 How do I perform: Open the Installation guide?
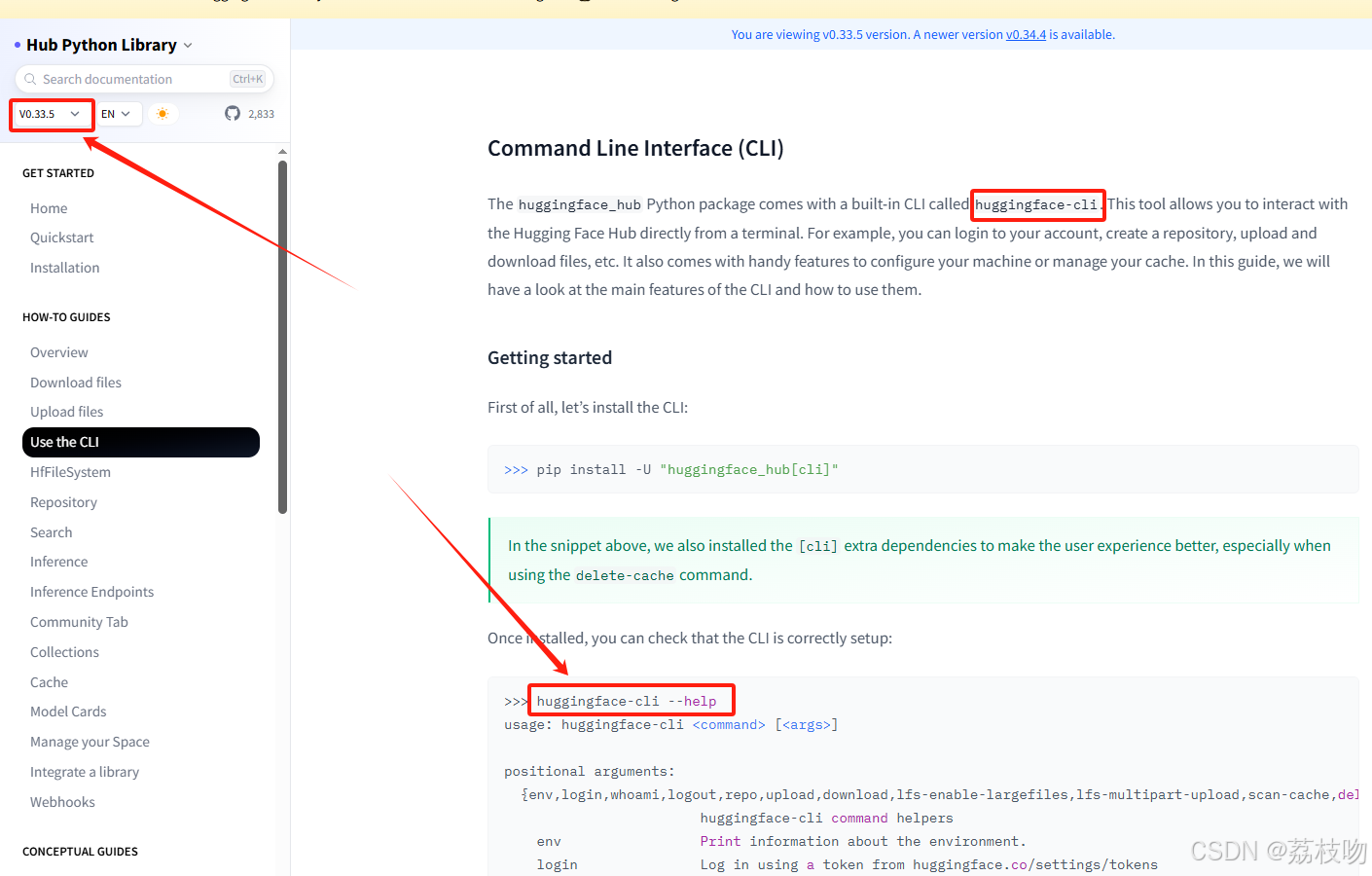65,268
